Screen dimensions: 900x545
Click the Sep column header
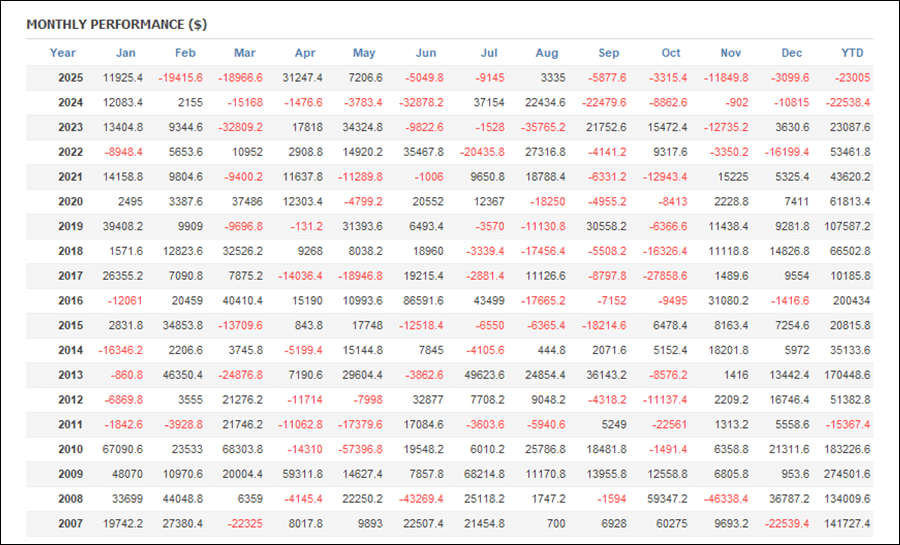(608, 53)
